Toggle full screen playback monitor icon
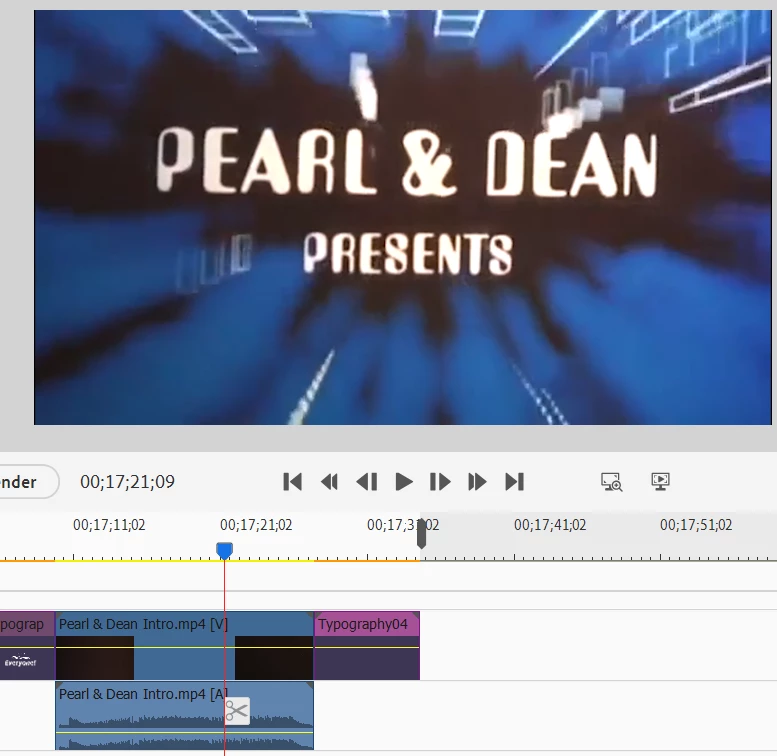This screenshot has height=756, width=777. [660, 481]
